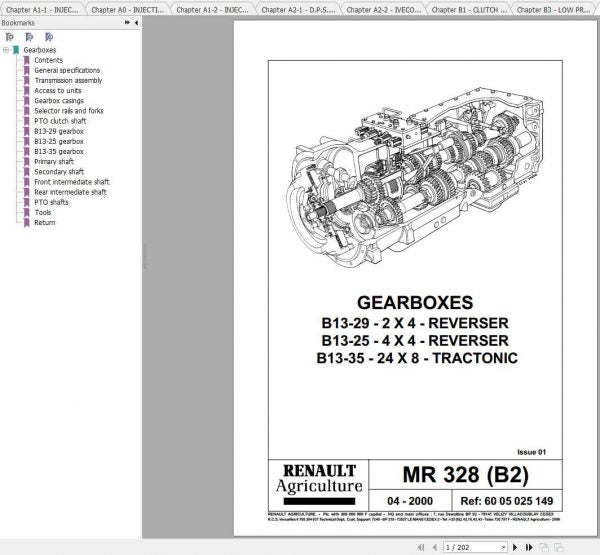This screenshot has height=555, width=600.
Task: Jump to the last page
Action: (529, 547)
